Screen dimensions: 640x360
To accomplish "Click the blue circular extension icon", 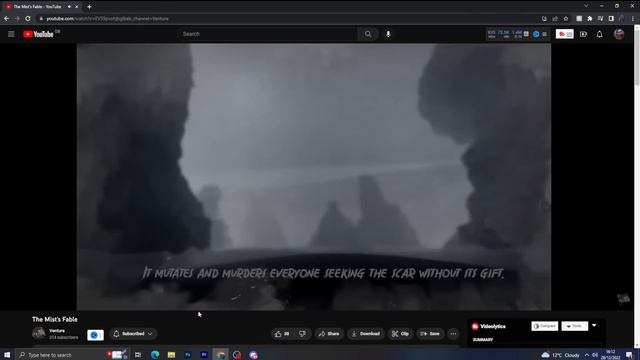I will pyautogui.click(x=536, y=34).
